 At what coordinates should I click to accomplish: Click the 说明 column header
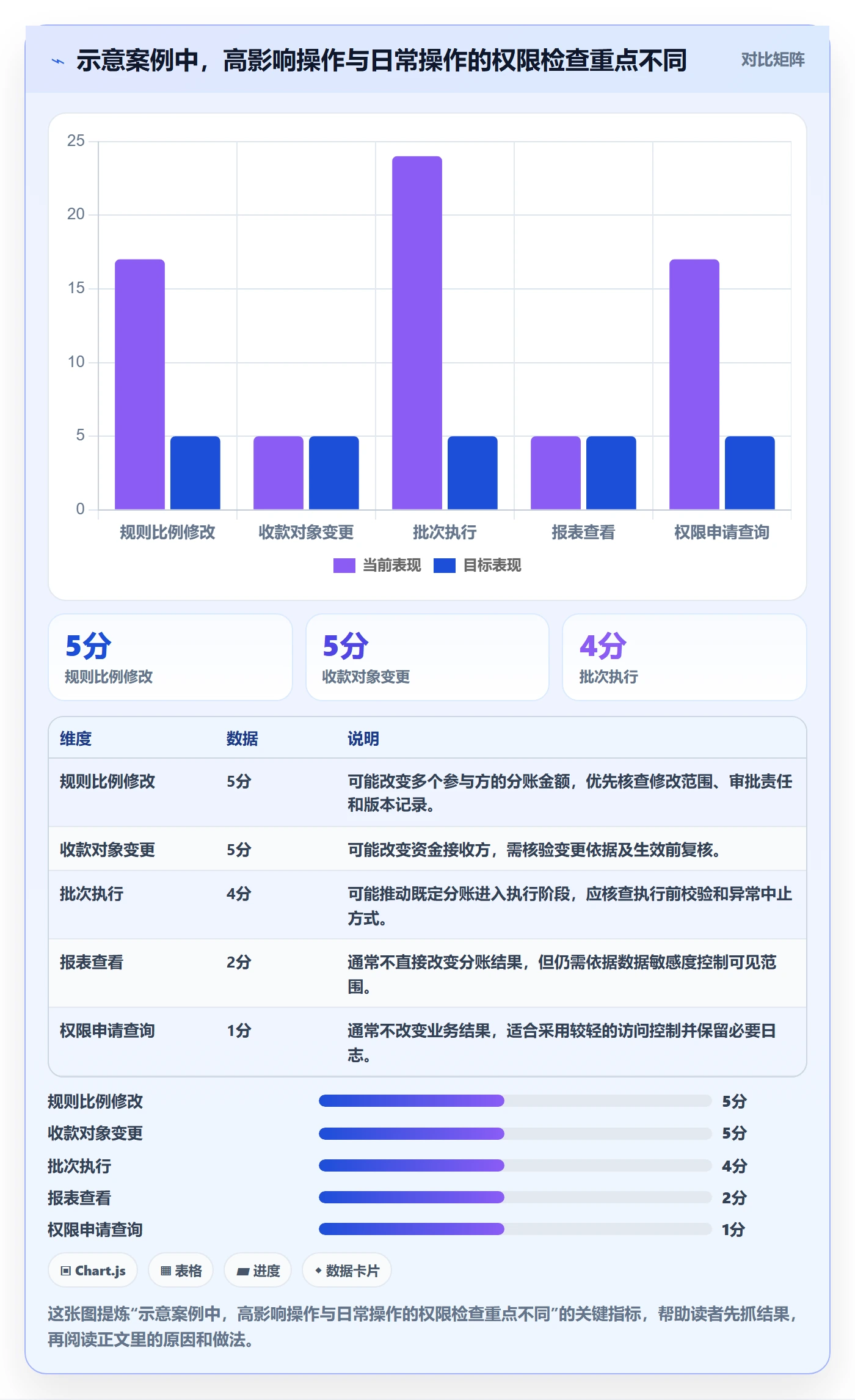(x=363, y=738)
